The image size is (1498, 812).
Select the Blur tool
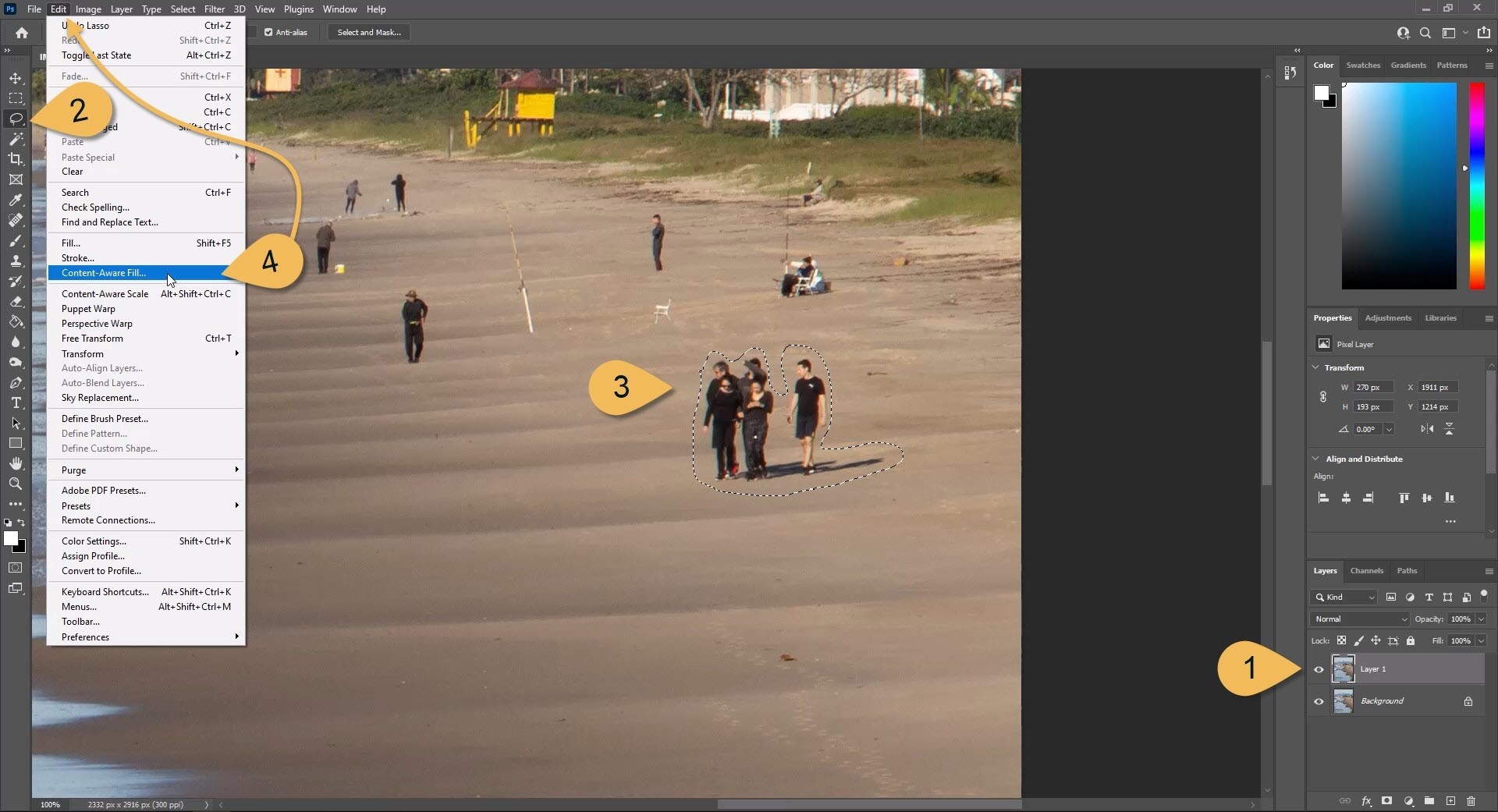[16, 342]
